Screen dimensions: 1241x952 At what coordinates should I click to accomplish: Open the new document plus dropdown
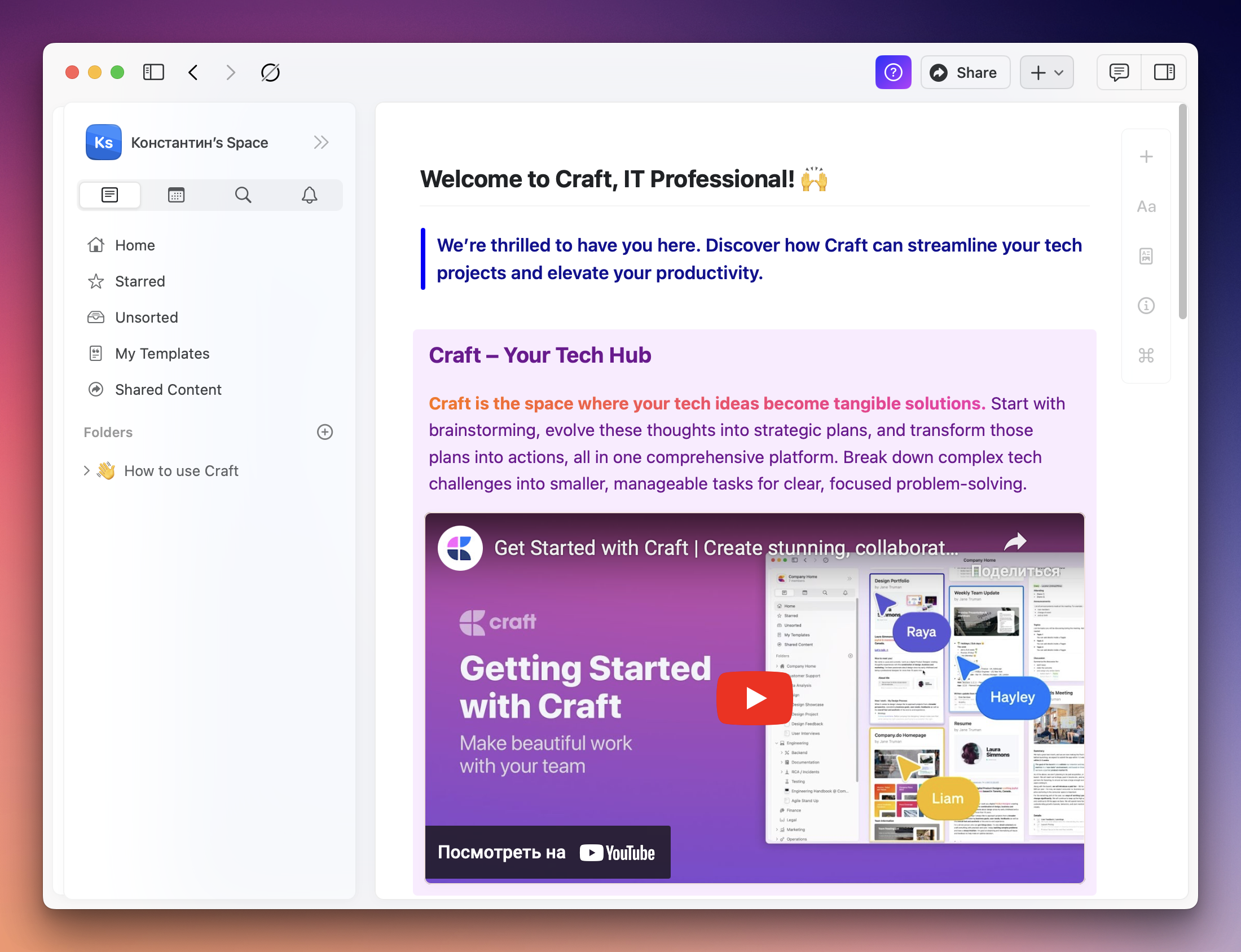[x=1046, y=73]
